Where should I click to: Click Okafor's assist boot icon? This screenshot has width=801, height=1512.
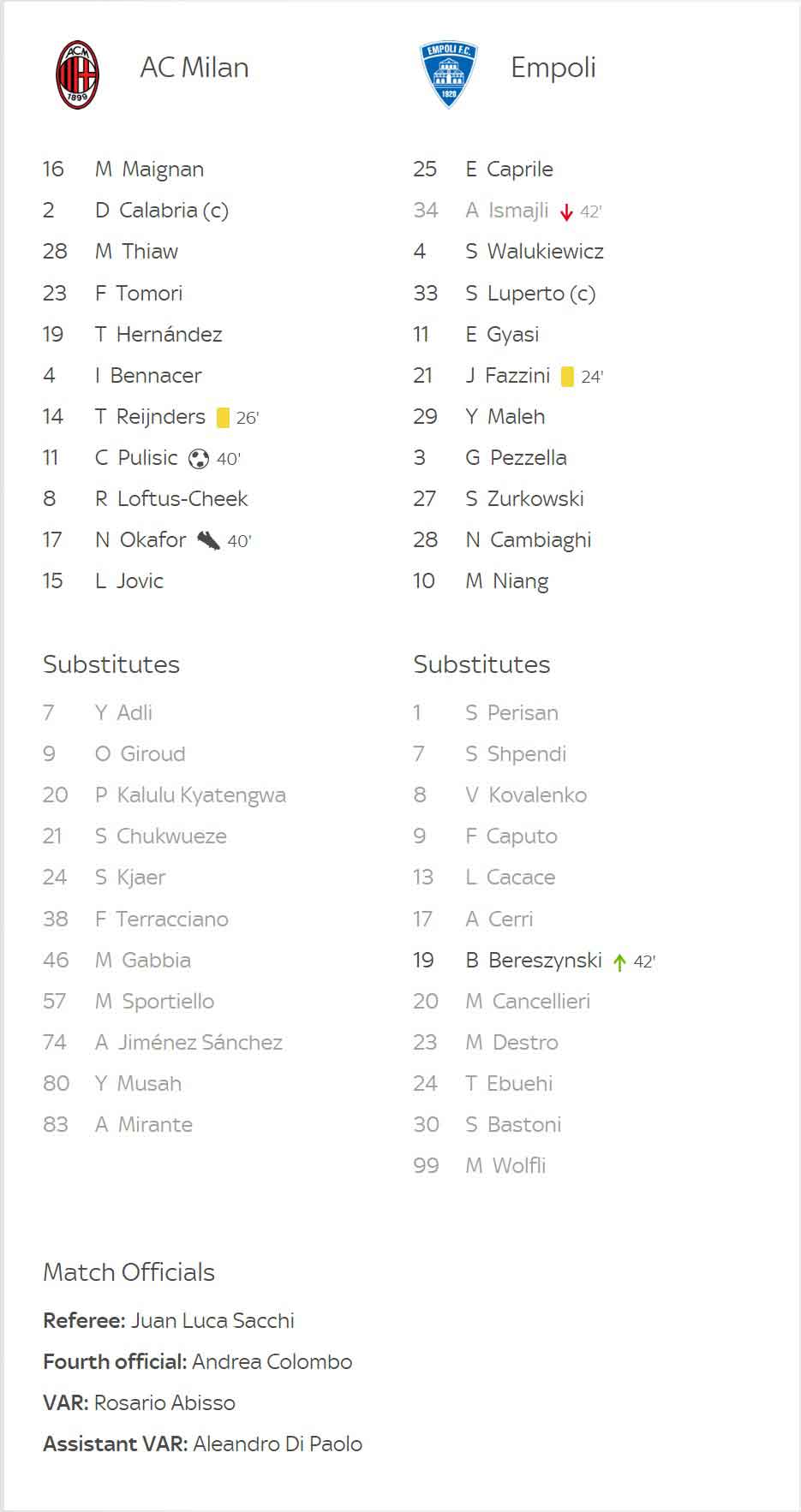coord(208,540)
